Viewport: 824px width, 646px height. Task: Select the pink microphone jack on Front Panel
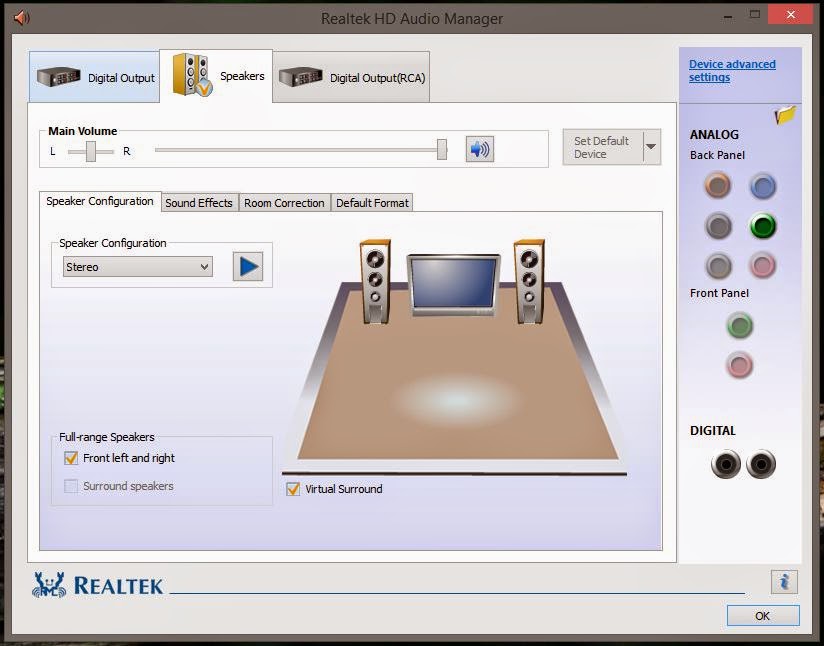(739, 366)
